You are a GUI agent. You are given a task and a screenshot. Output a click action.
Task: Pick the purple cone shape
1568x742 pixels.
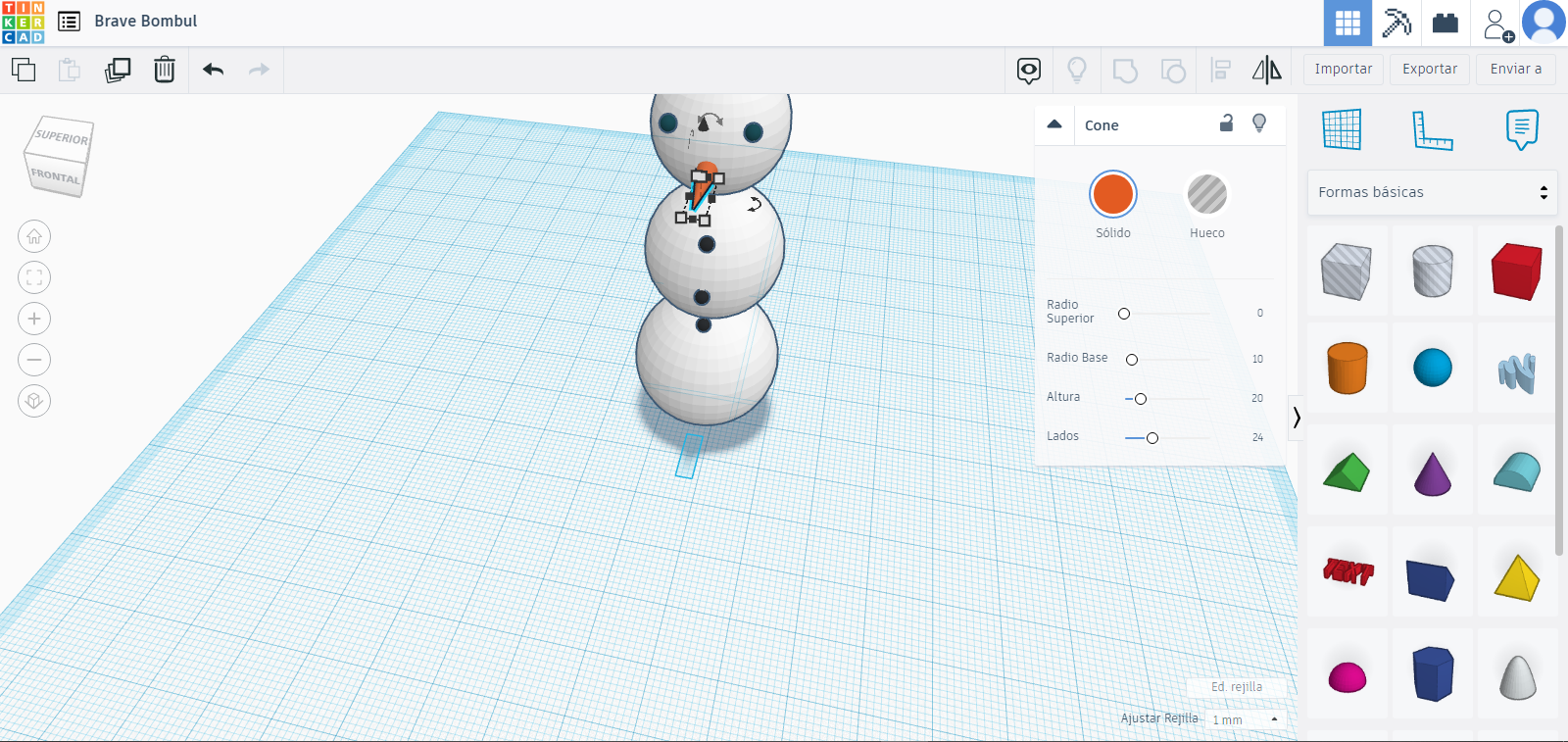(1433, 473)
